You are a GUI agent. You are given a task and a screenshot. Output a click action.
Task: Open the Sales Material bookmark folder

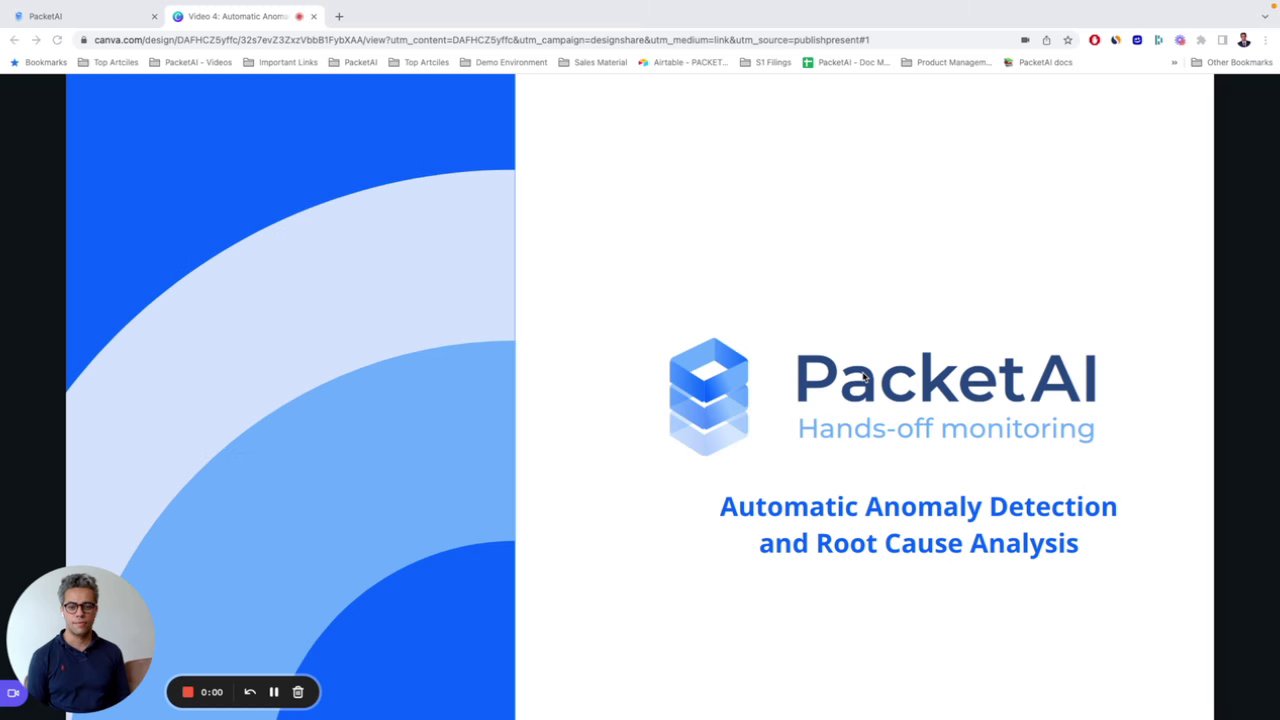click(x=593, y=62)
